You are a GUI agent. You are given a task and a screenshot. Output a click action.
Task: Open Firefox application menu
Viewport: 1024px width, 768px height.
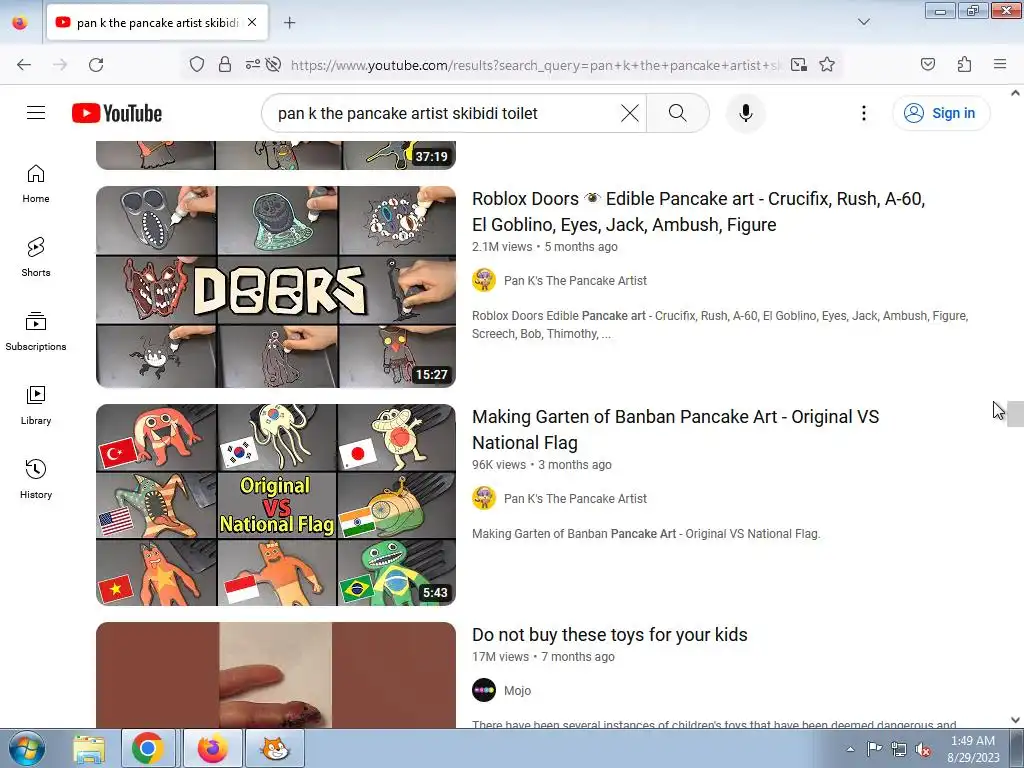click(x=1000, y=64)
